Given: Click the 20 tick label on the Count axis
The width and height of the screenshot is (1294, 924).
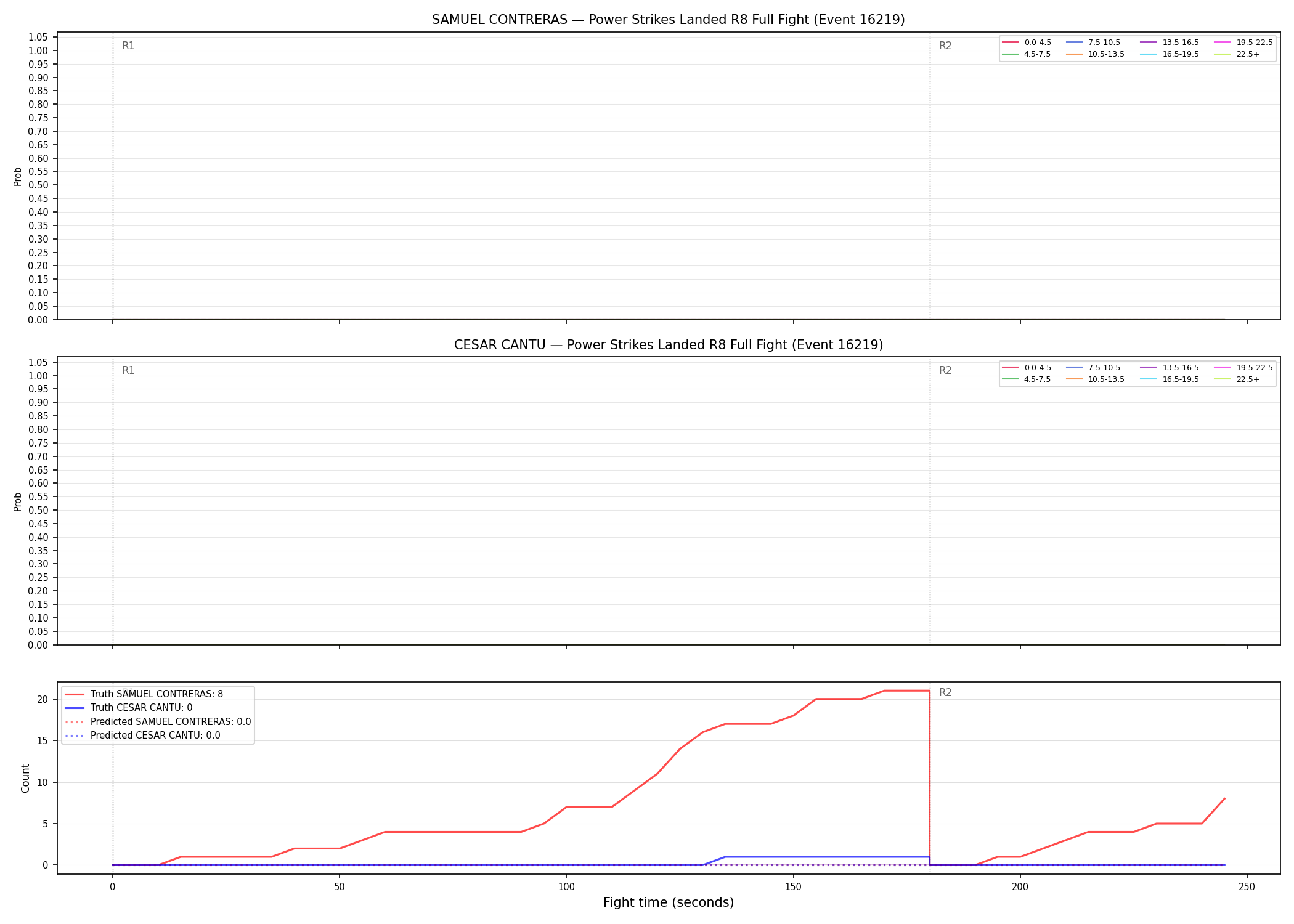Looking at the screenshot, I should (x=43, y=699).
